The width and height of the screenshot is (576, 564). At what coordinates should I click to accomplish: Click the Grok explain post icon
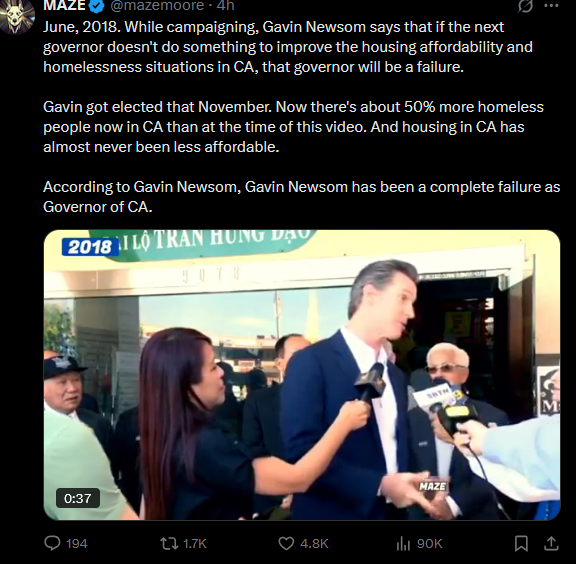(525, 5)
